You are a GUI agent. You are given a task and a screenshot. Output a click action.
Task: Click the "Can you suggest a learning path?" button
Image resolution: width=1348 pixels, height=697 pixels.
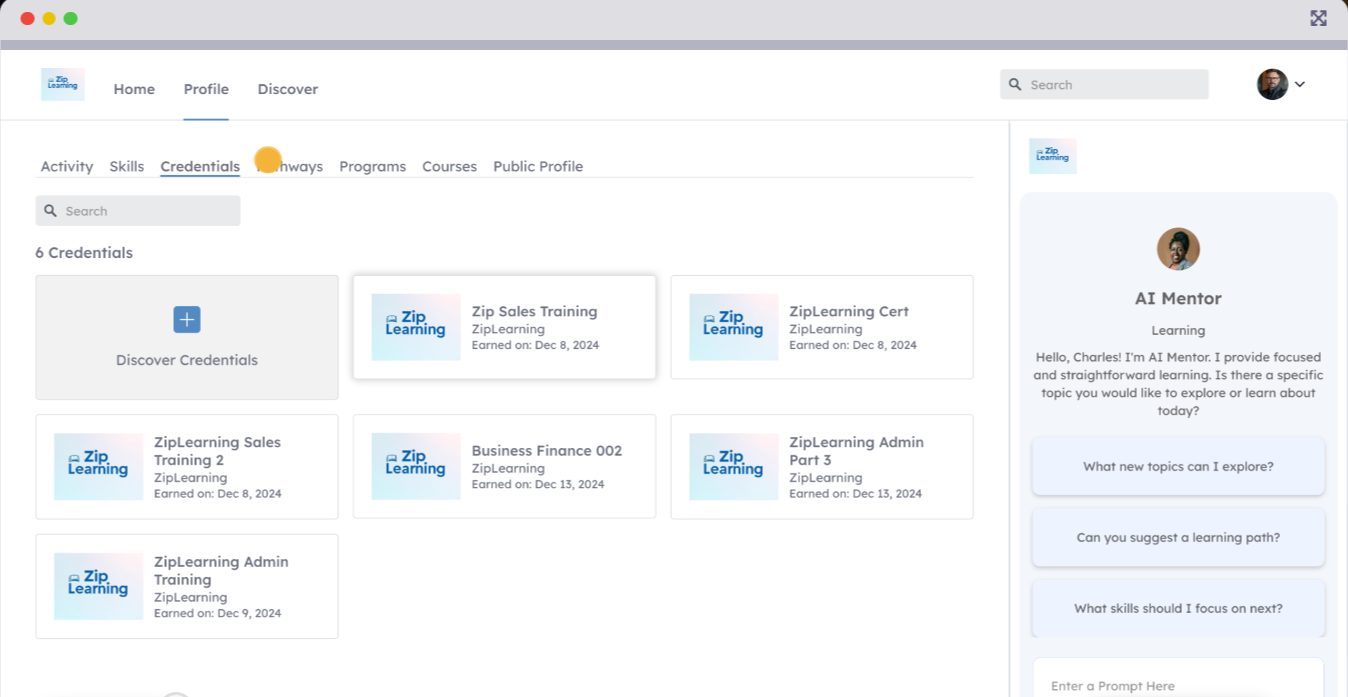click(1178, 537)
